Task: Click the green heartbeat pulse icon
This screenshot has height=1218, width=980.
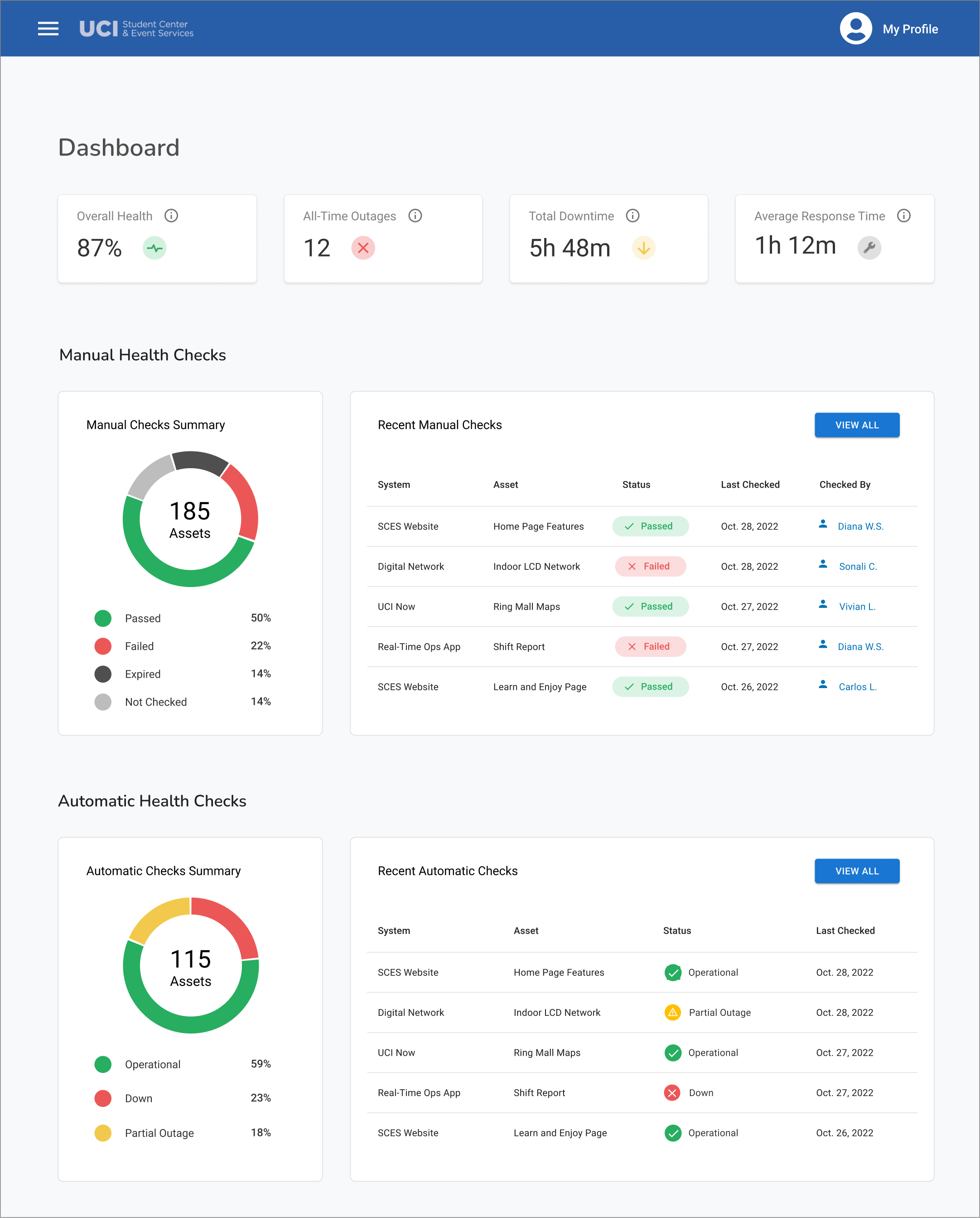Action: 154,248
